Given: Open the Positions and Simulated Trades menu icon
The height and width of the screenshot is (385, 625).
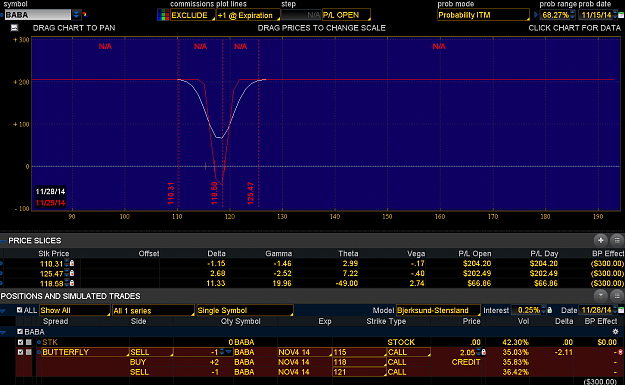Looking at the screenshot, I should 617,296.
